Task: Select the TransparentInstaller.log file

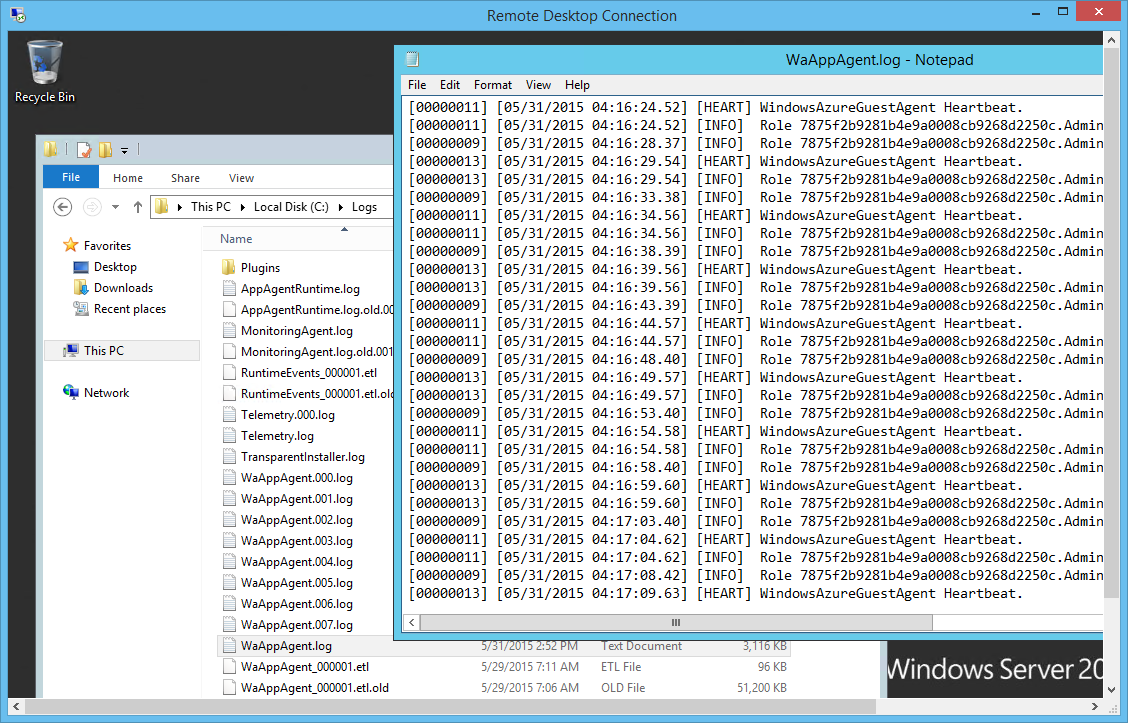Action: pyautogui.click(x=302, y=457)
